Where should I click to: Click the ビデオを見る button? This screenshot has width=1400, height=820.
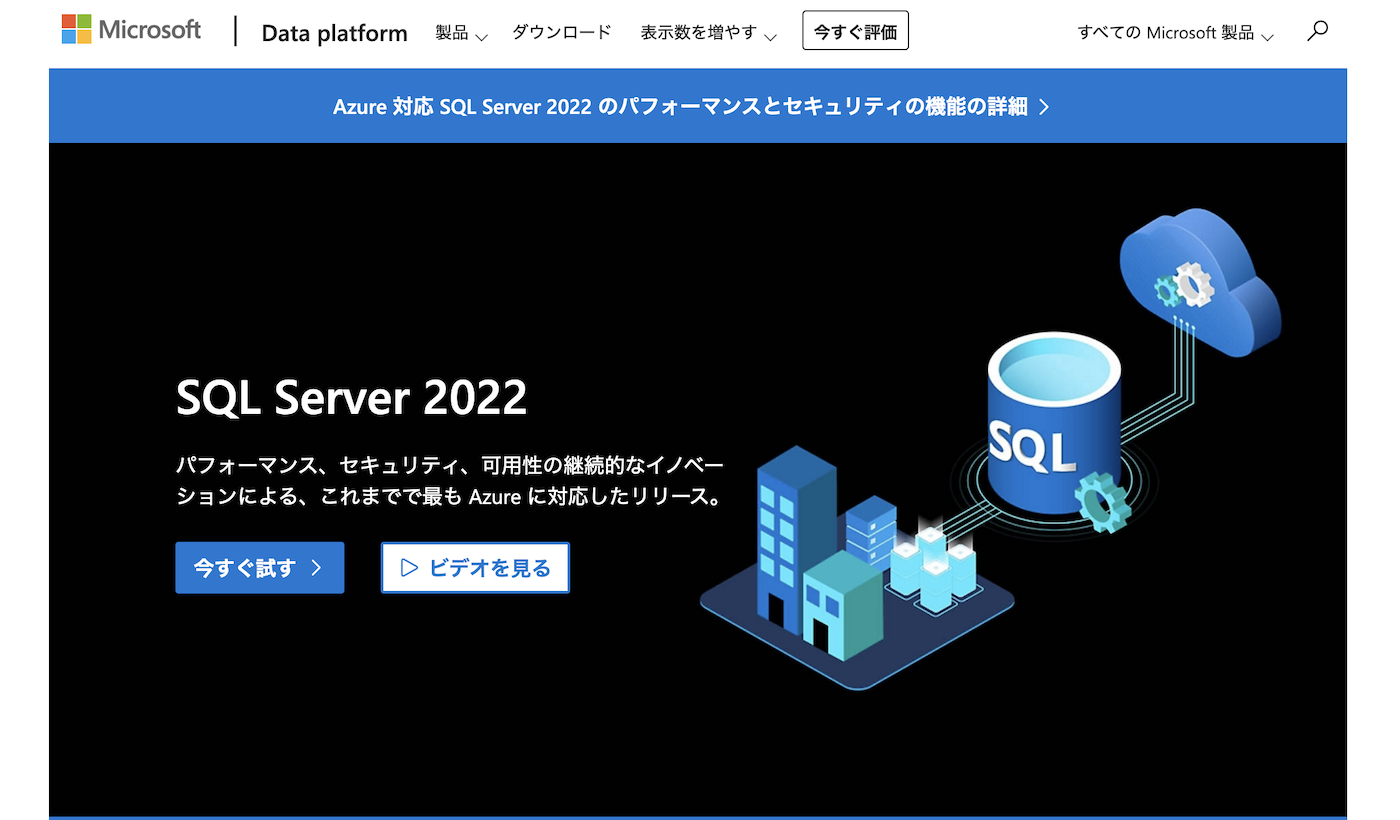coord(475,567)
